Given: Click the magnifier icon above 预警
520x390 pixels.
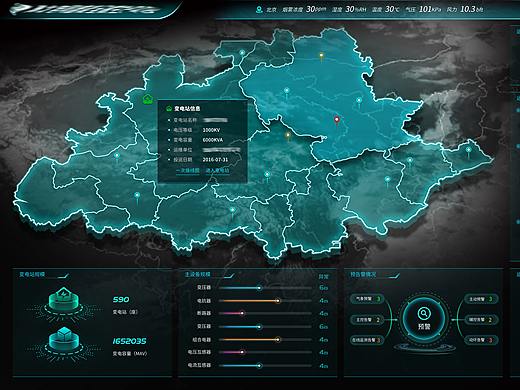Looking at the screenshot, I should coord(424,313).
